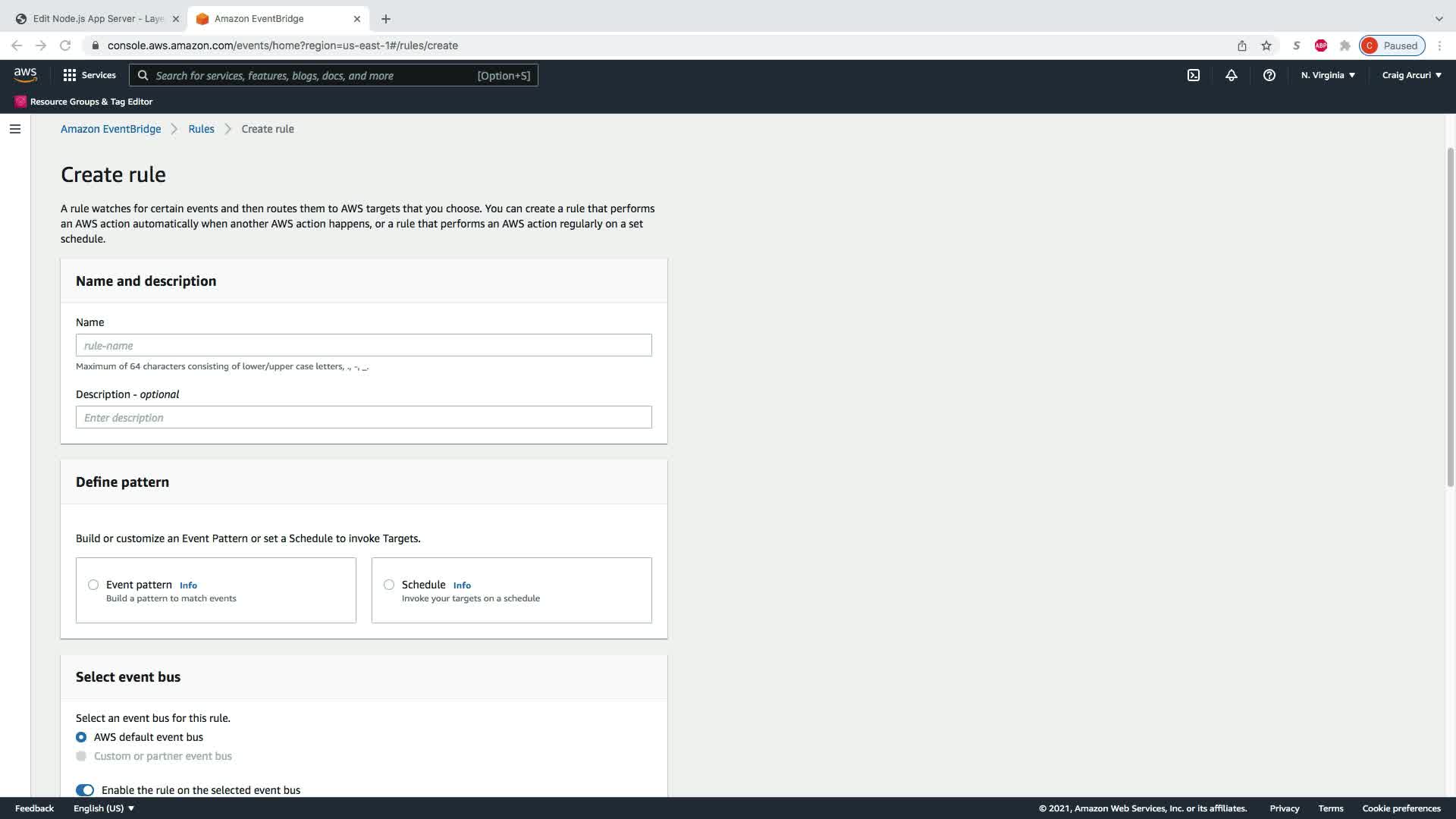Open the notifications bell icon
Screen dimensions: 1456x819
1231,75
